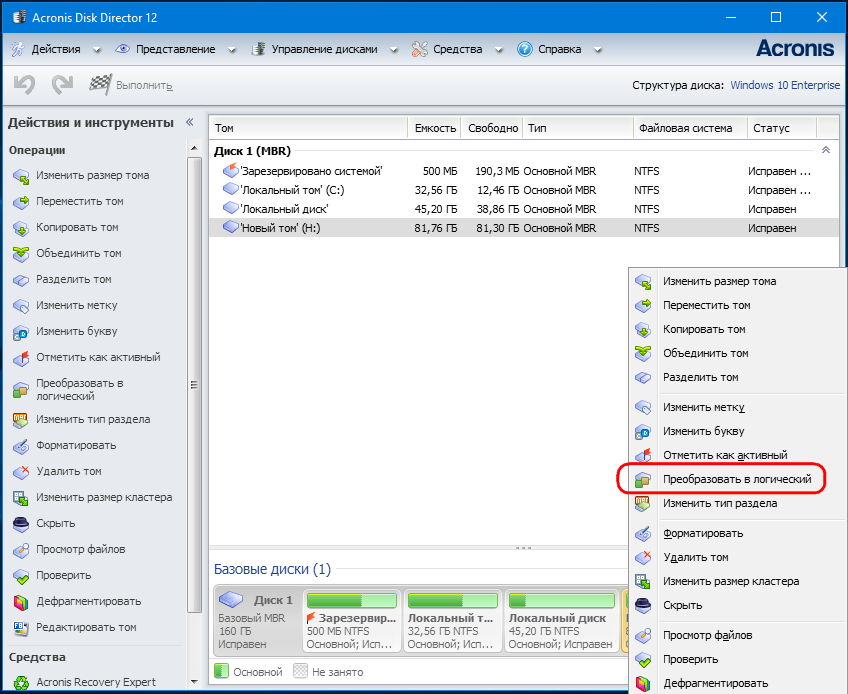Click the Выполнить checkered flag icon

[x=101, y=86]
